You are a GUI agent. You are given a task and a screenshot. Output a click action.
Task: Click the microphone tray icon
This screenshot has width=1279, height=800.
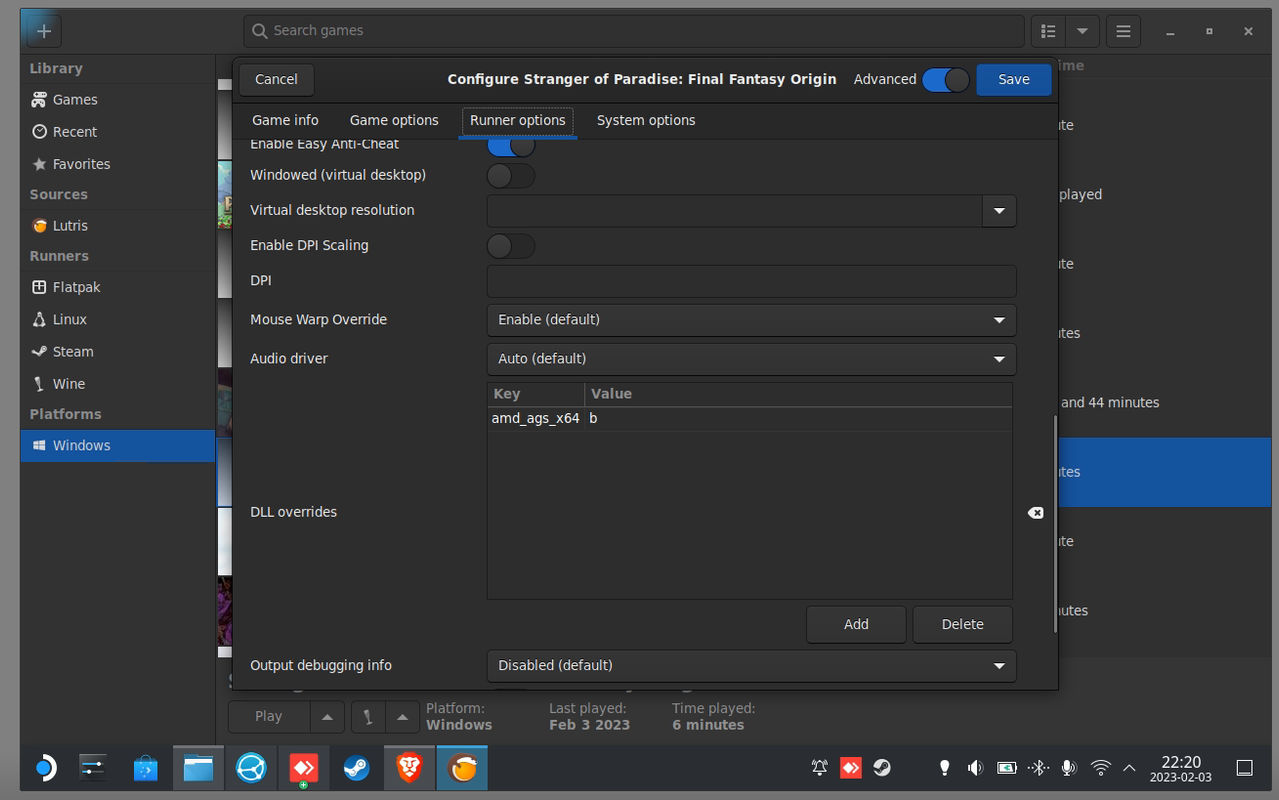1069,768
